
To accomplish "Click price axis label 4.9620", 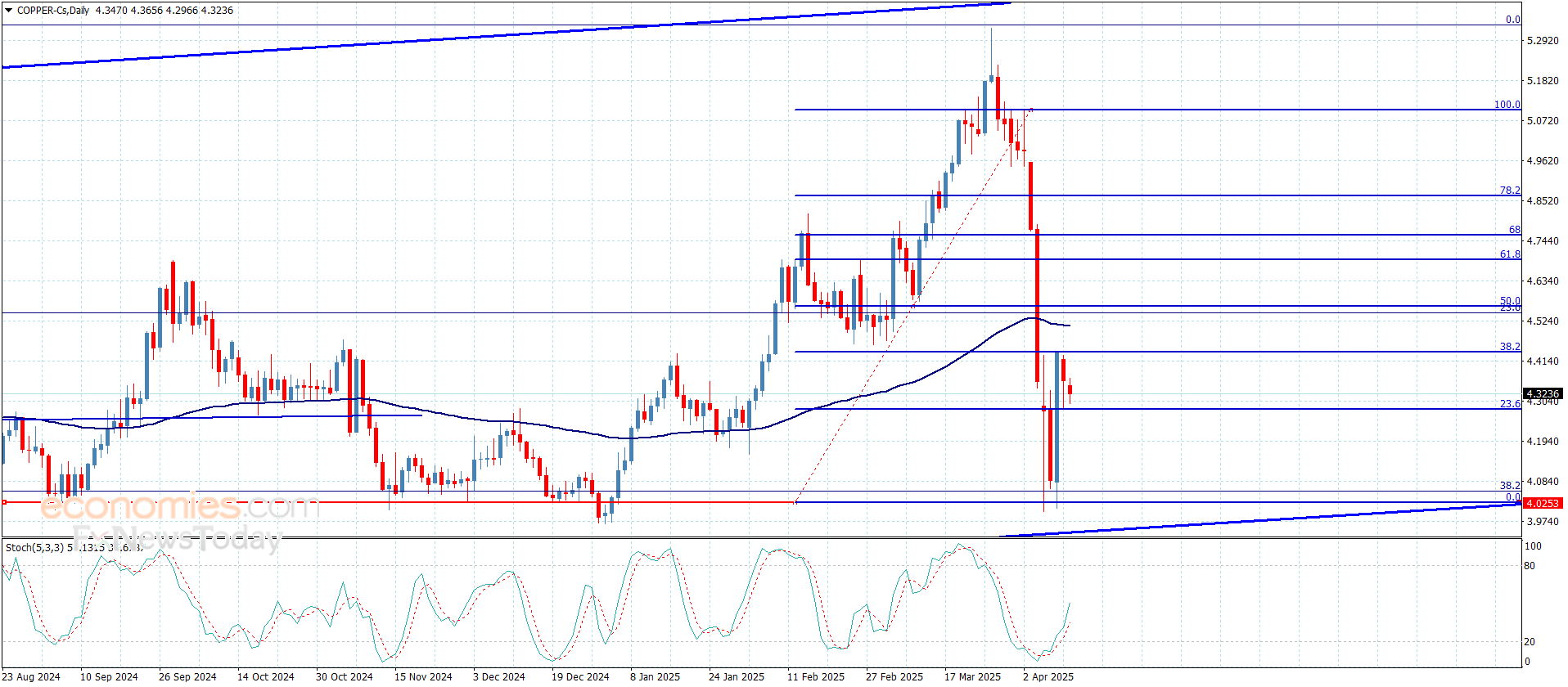I will tap(1543, 161).
